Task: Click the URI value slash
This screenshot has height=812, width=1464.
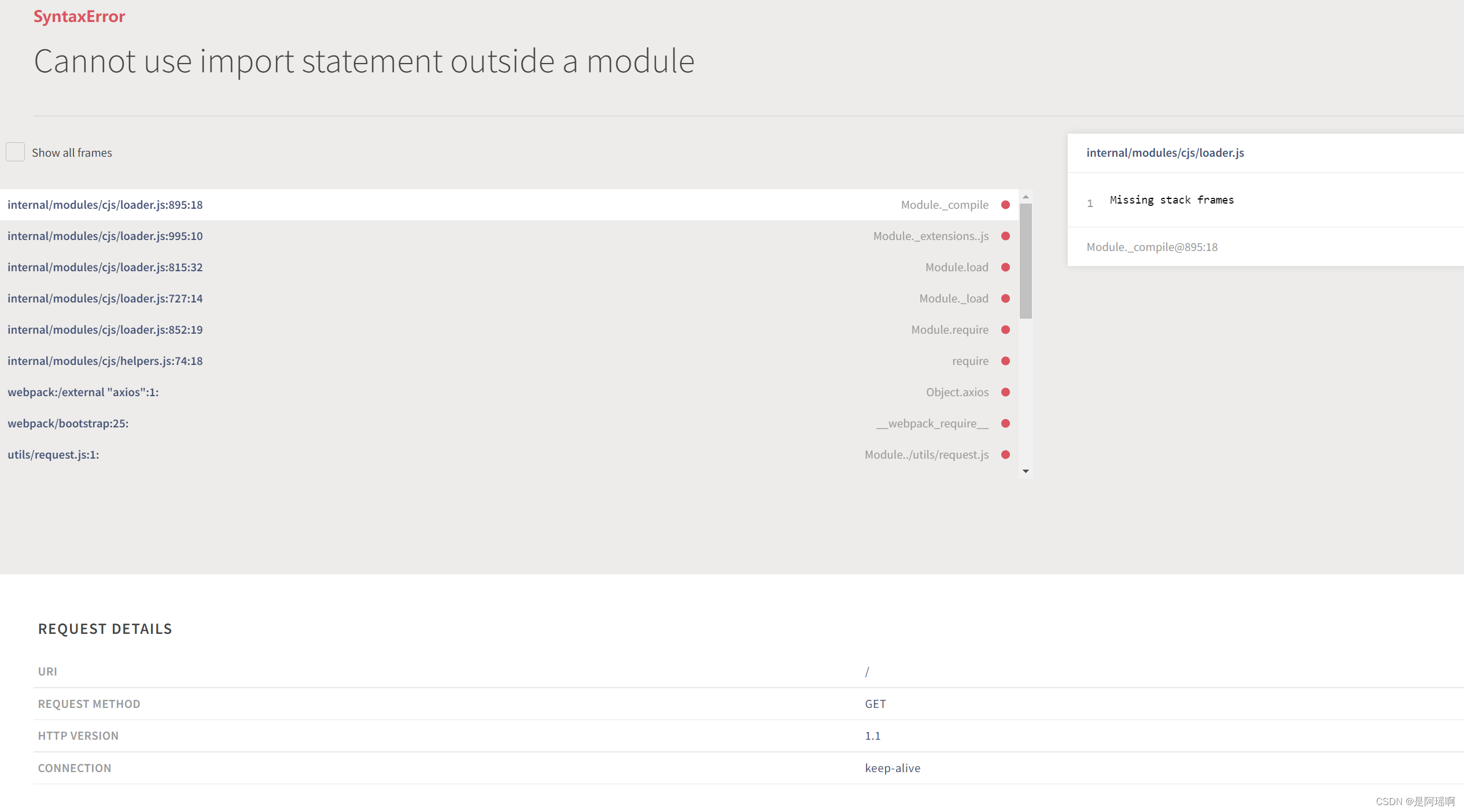Action: tap(867, 671)
